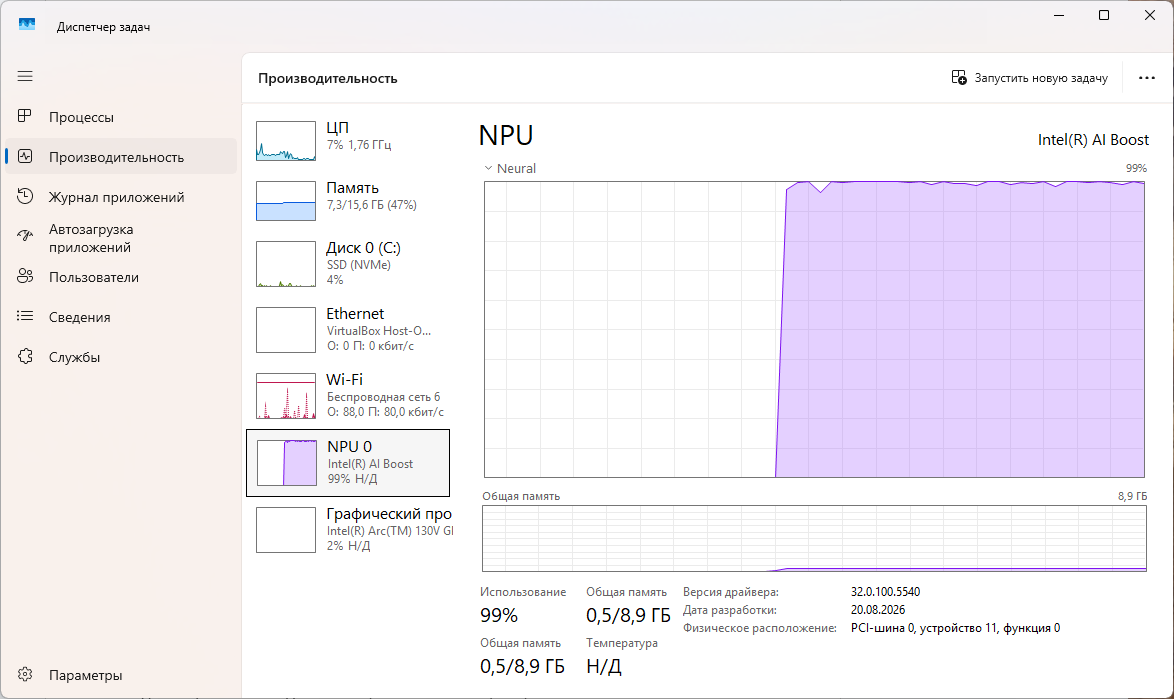
Task: Click the Users people icon
Action: click(x=25, y=276)
